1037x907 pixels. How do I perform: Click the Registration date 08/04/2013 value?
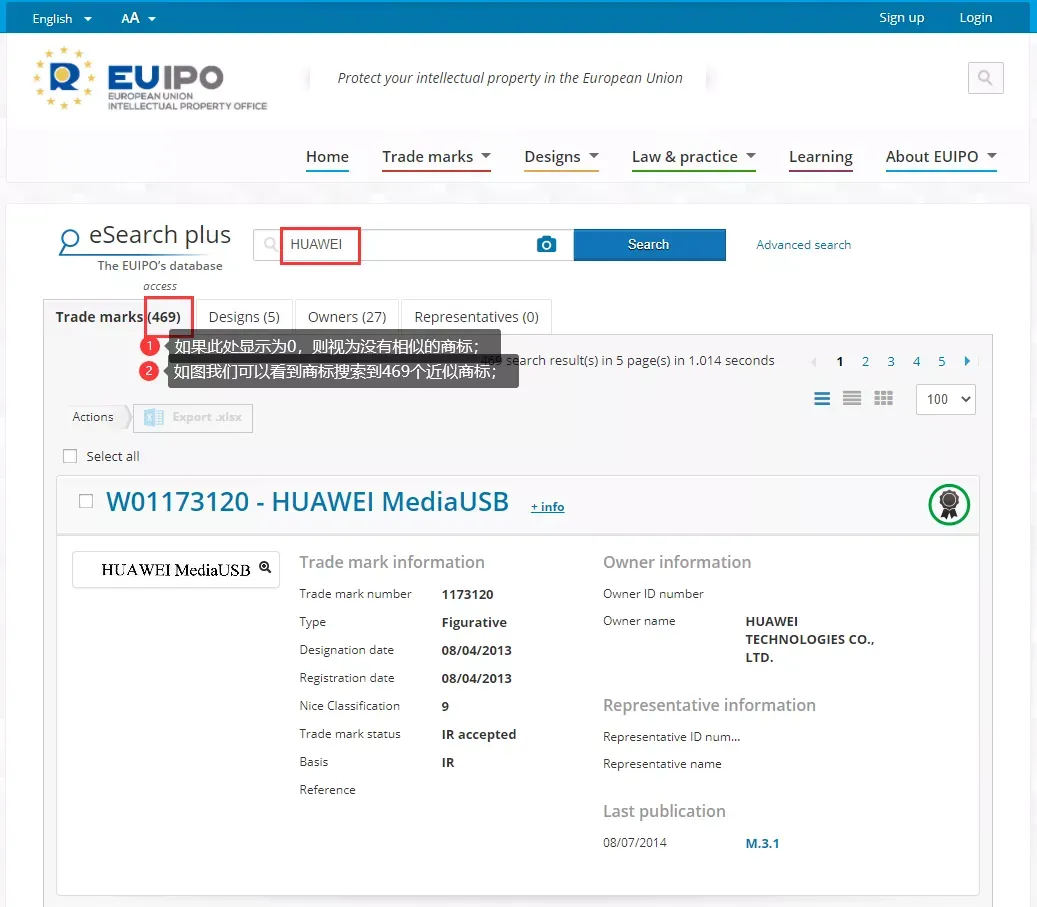click(x=476, y=679)
